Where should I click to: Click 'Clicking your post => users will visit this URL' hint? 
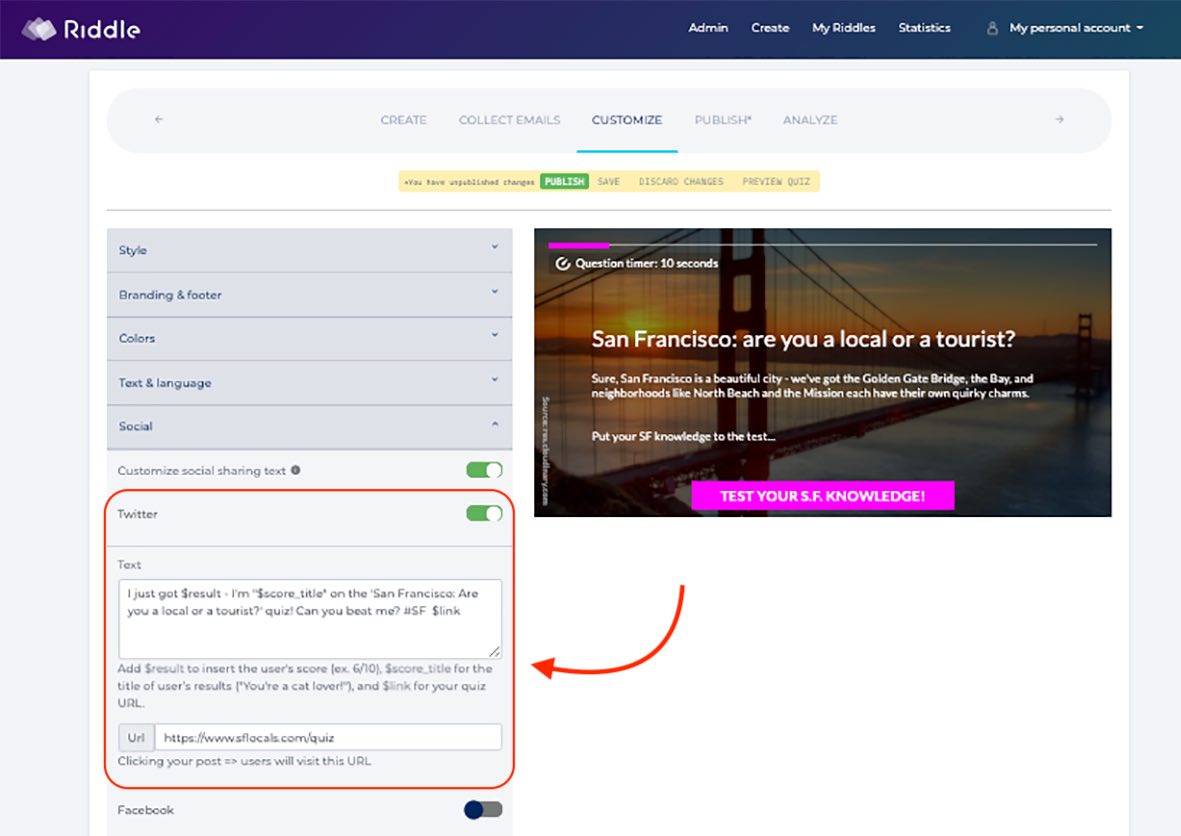coord(244,761)
